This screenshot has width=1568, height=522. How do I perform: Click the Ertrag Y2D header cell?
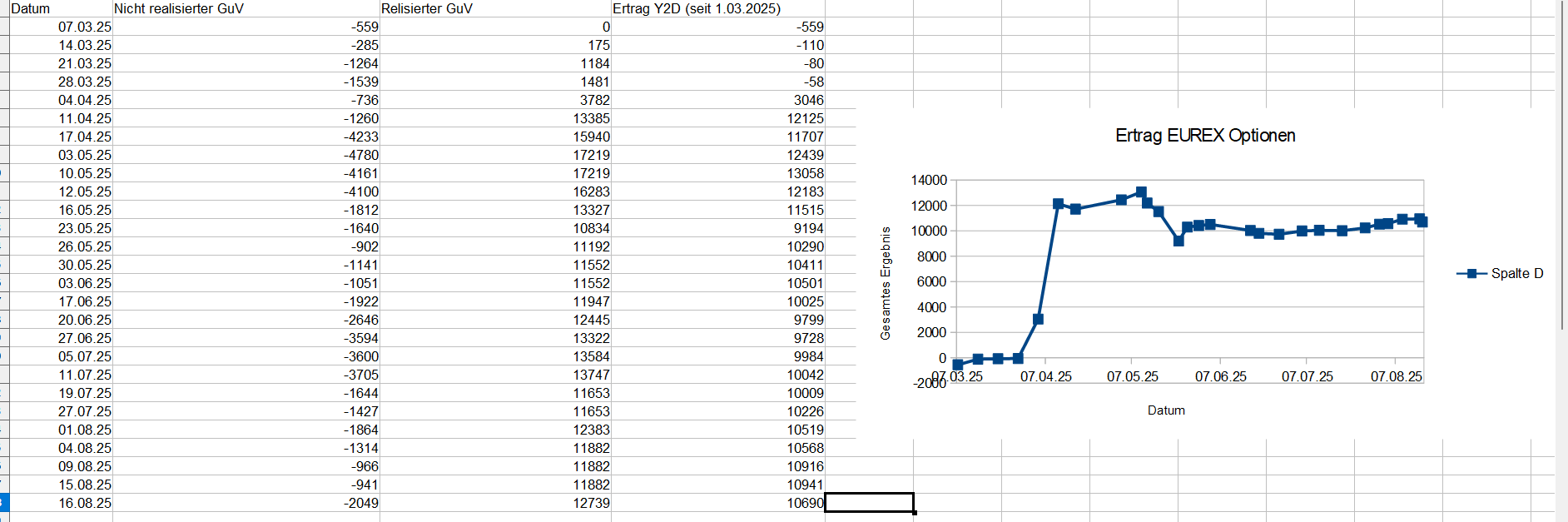(x=717, y=8)
